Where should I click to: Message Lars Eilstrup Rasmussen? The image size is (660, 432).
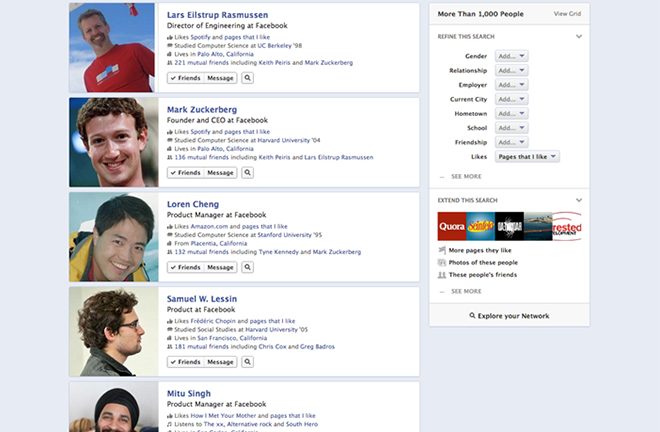coord(220,78)
